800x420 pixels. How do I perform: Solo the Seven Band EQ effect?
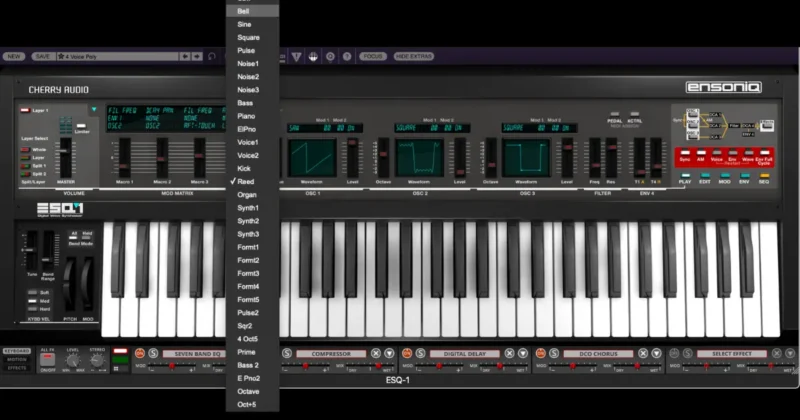(x=153, y=353)
